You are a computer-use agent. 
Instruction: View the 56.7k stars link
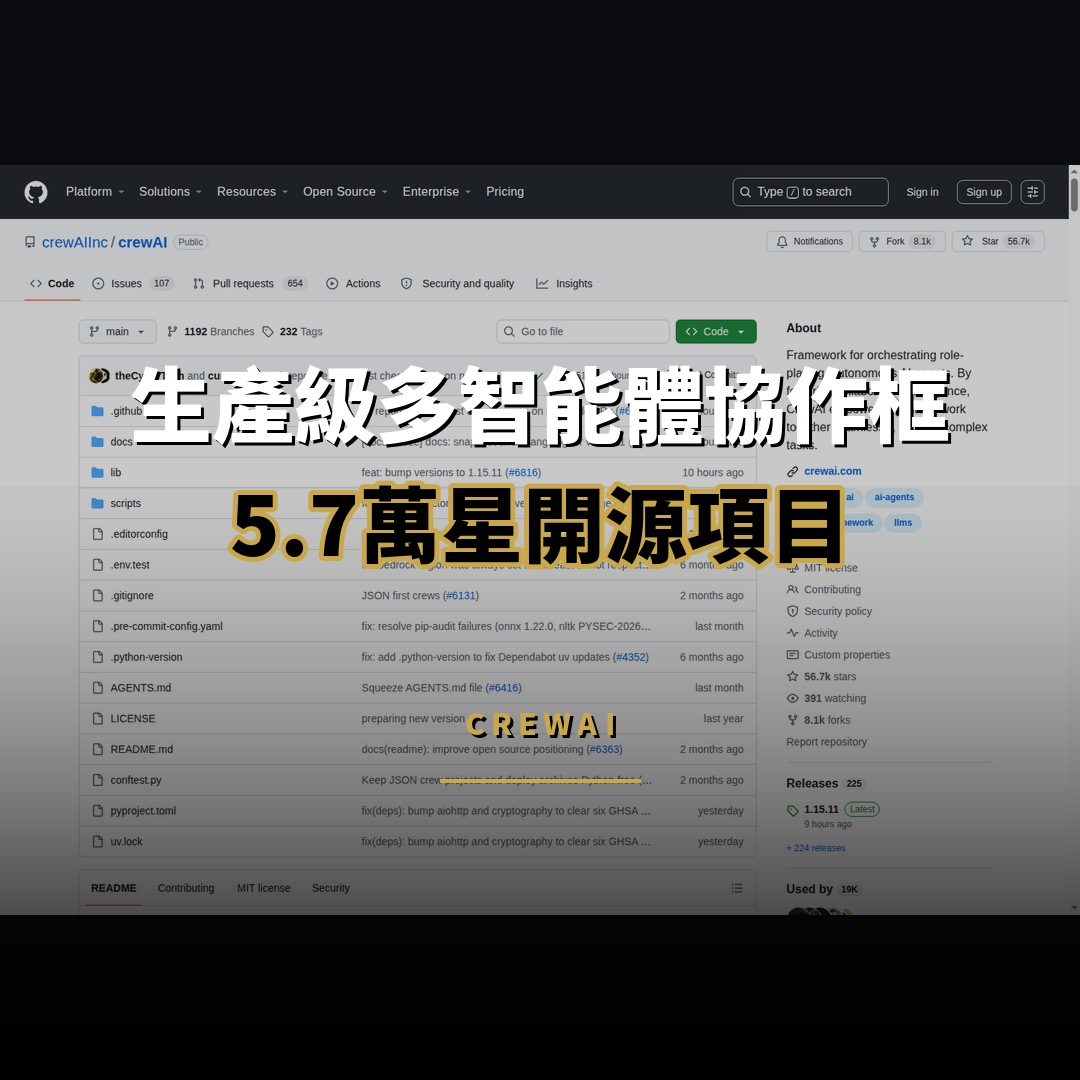(830, 676)
